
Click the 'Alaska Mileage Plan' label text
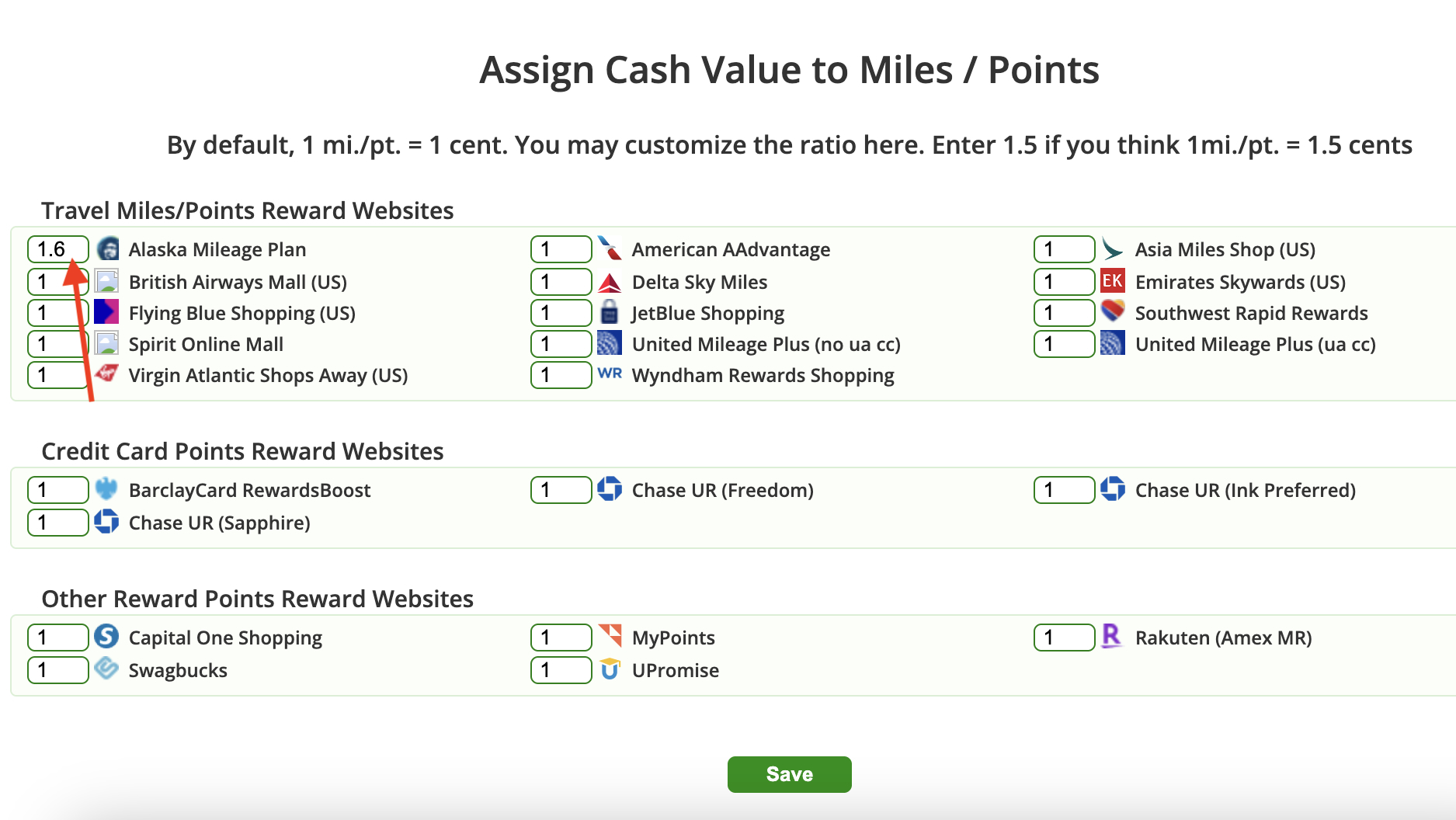(217, 249)
